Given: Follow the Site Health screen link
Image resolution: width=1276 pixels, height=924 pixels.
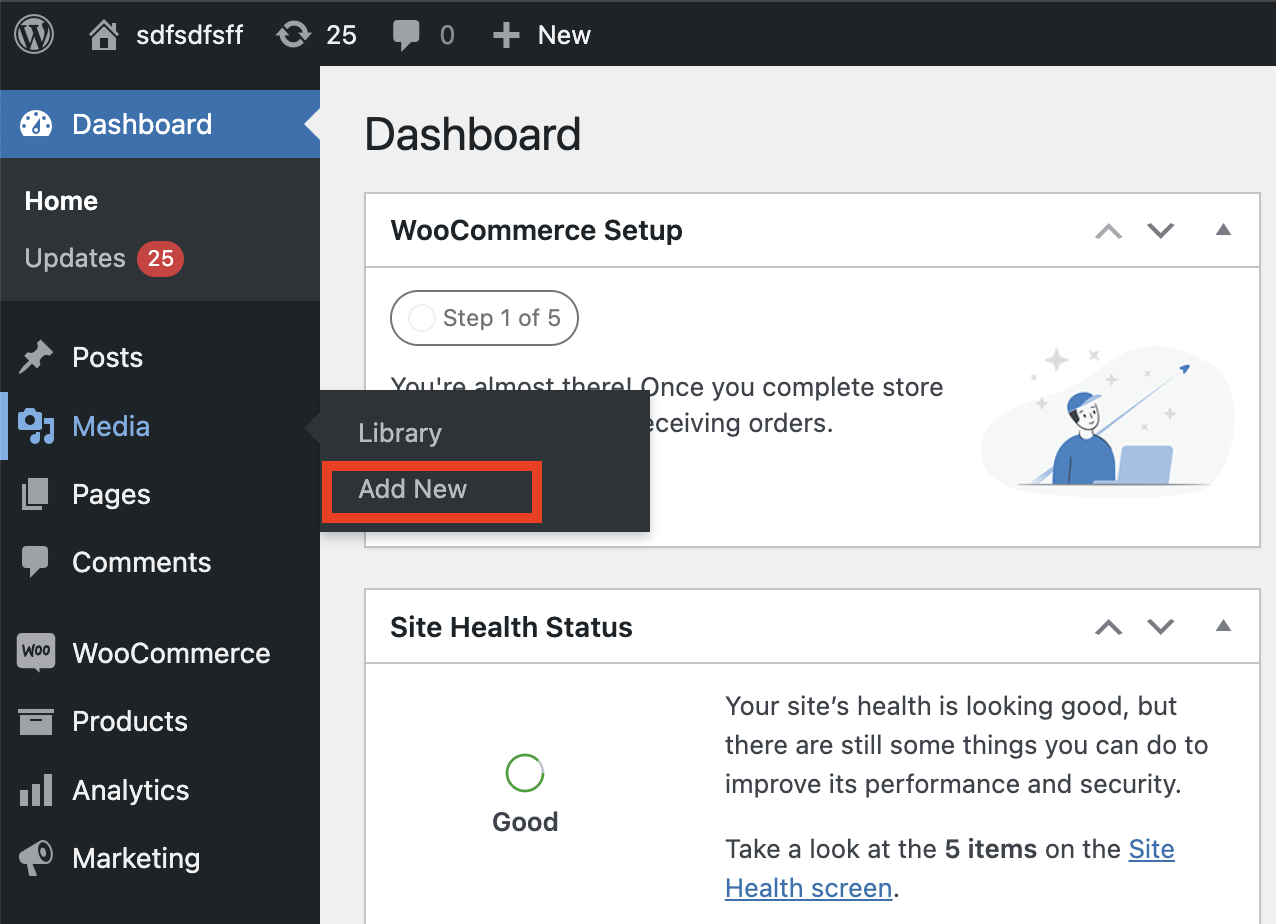Looking at the screenshot, I should [x=949, y=868].
